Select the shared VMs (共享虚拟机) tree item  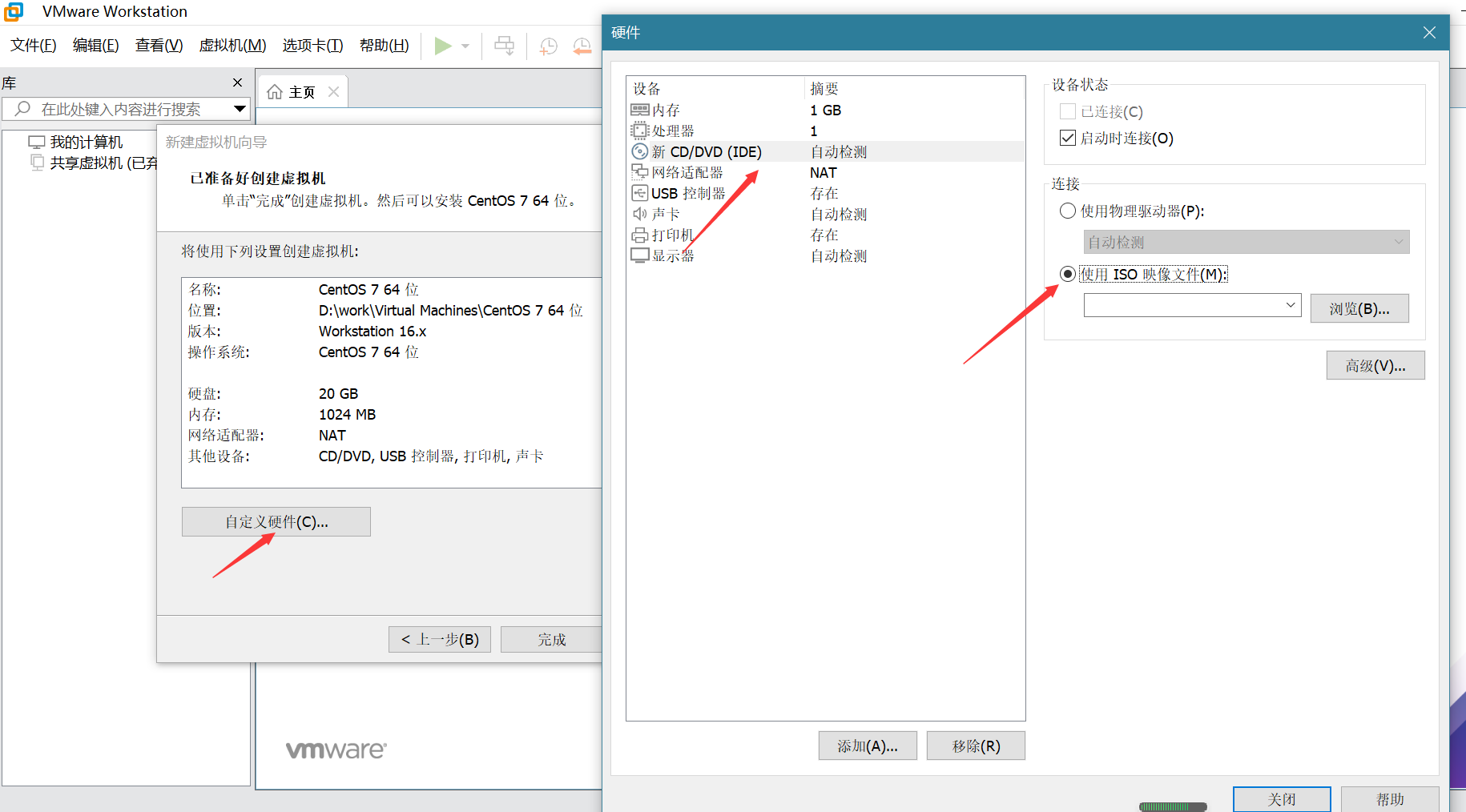(x=104, y=163)
